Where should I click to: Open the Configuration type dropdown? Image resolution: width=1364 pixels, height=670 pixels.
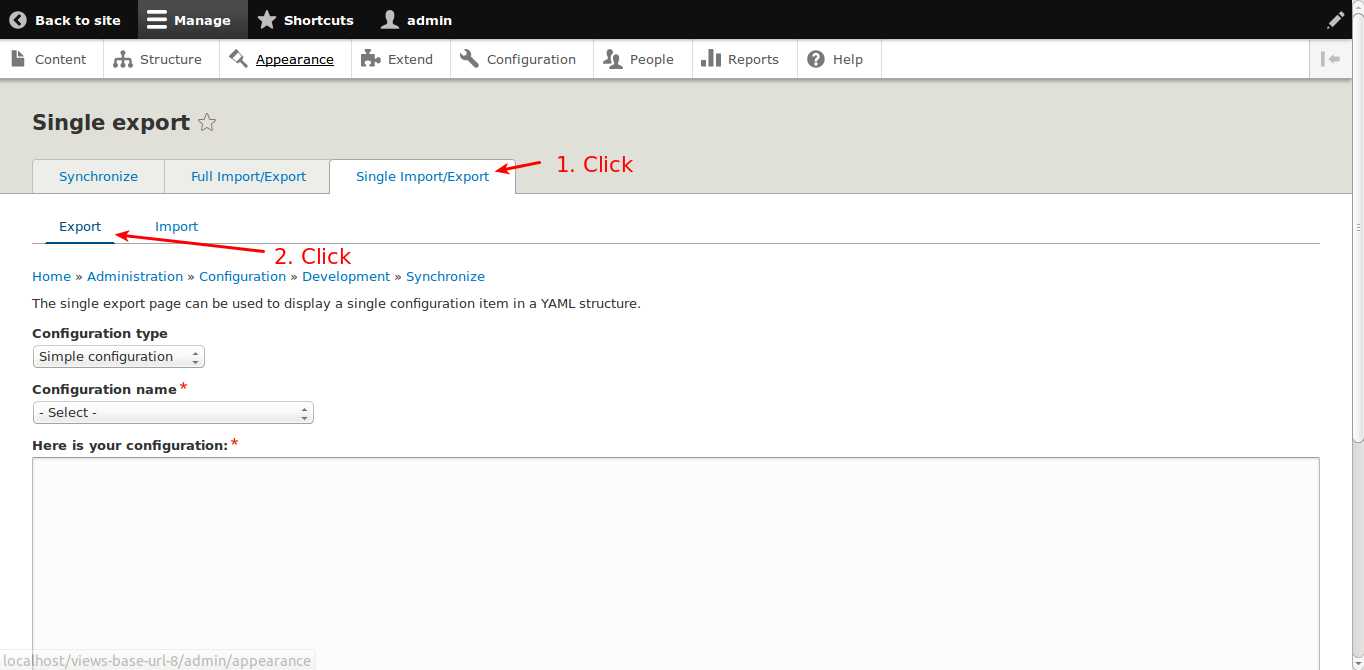click(118, 356)
